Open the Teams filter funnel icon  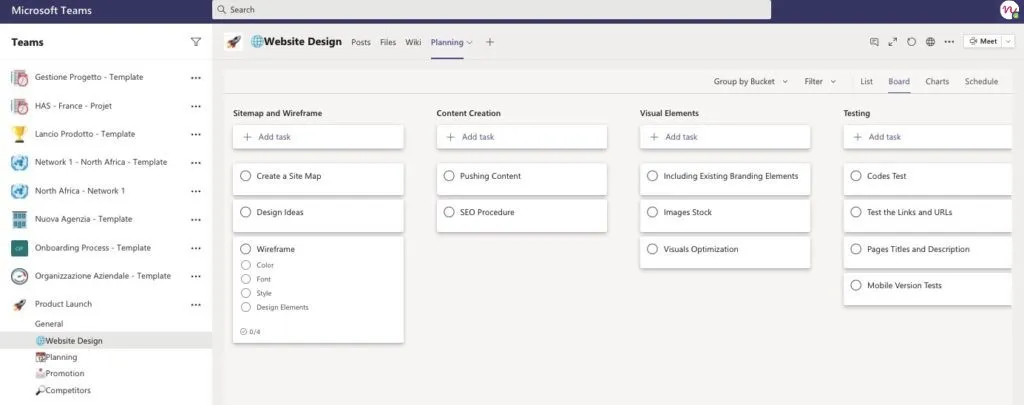[x=195, y=42]
